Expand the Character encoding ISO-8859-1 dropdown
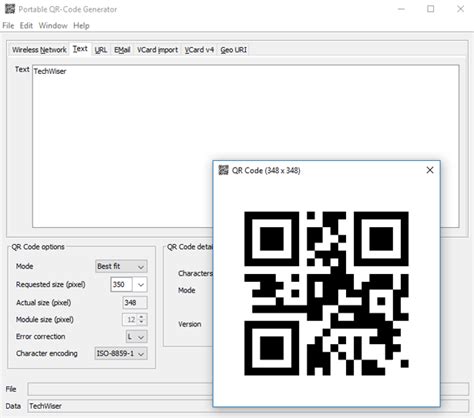The image size is (474, 418). (121, 354)
